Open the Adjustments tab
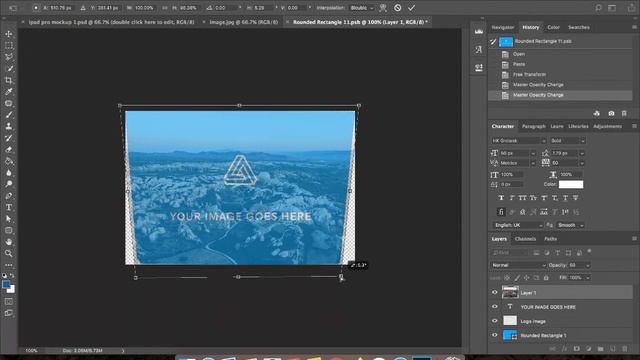The image size is (640, 360). pos(607,127)
